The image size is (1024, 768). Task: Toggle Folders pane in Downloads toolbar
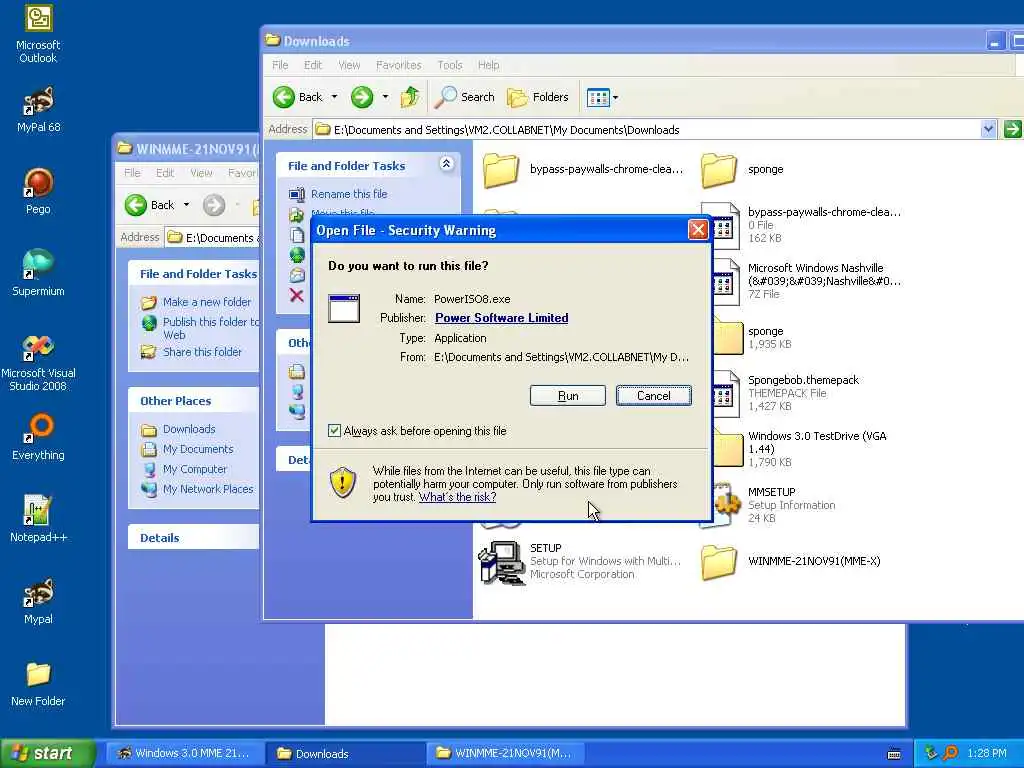pyautogui.click(x=538, y=97)
